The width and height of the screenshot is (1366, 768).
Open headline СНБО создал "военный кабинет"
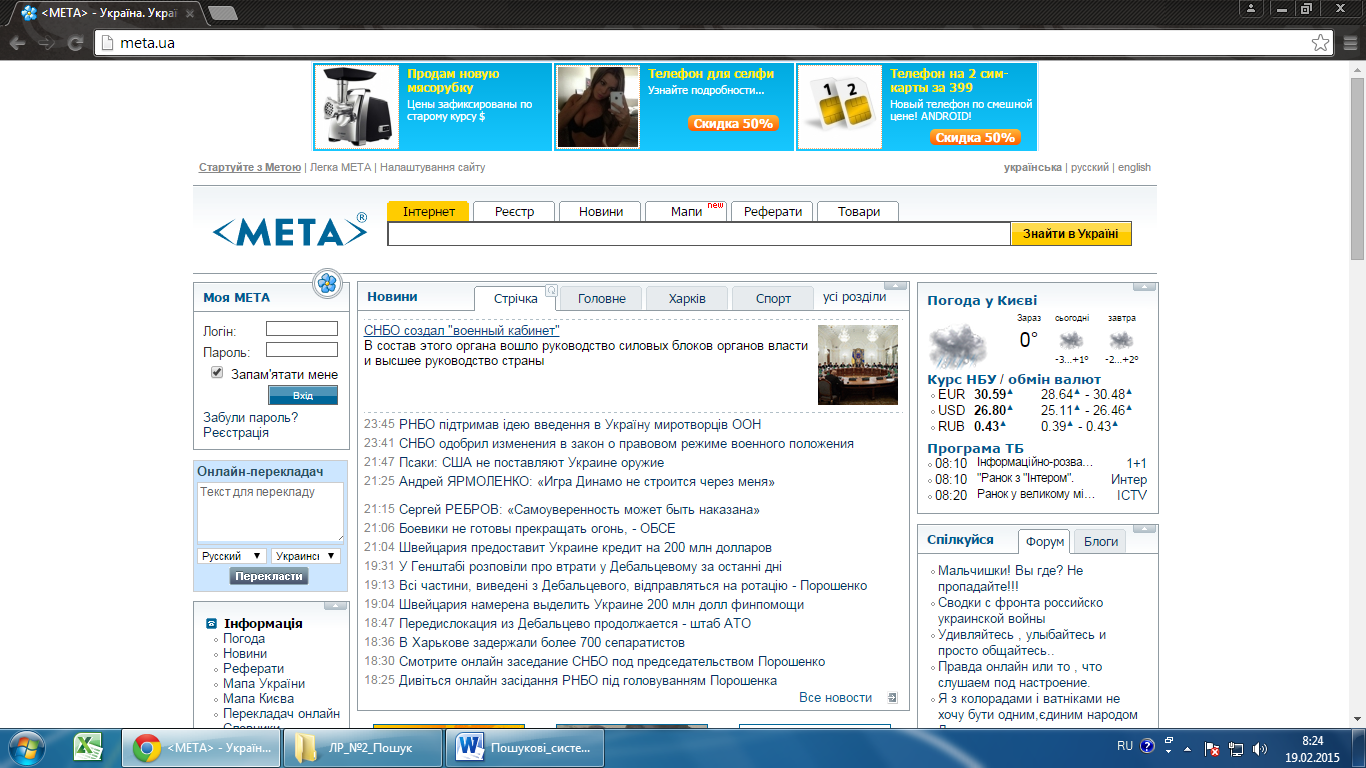[x=462, y=330]
